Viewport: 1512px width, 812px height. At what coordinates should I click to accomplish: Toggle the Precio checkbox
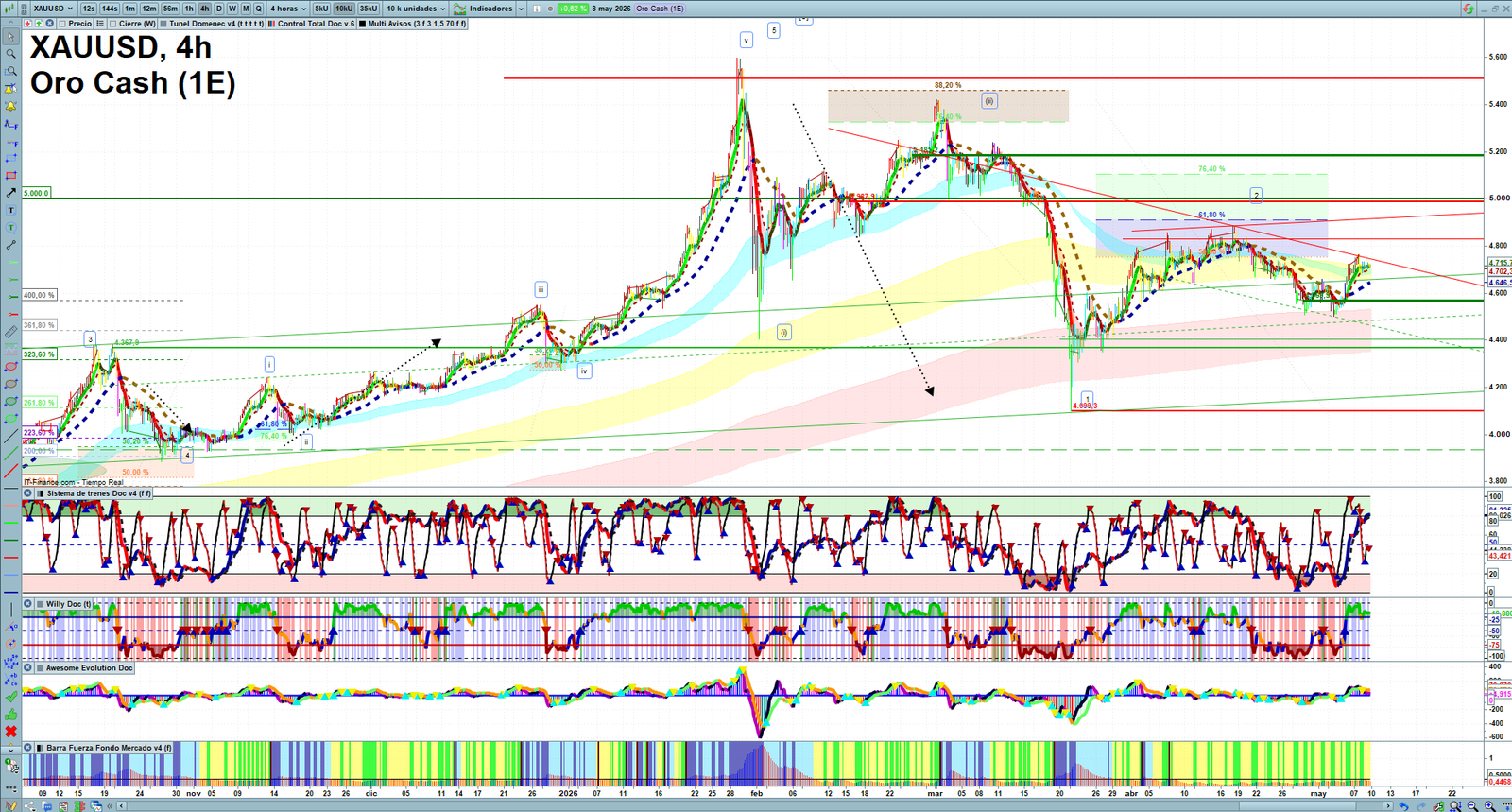[62, 24]
